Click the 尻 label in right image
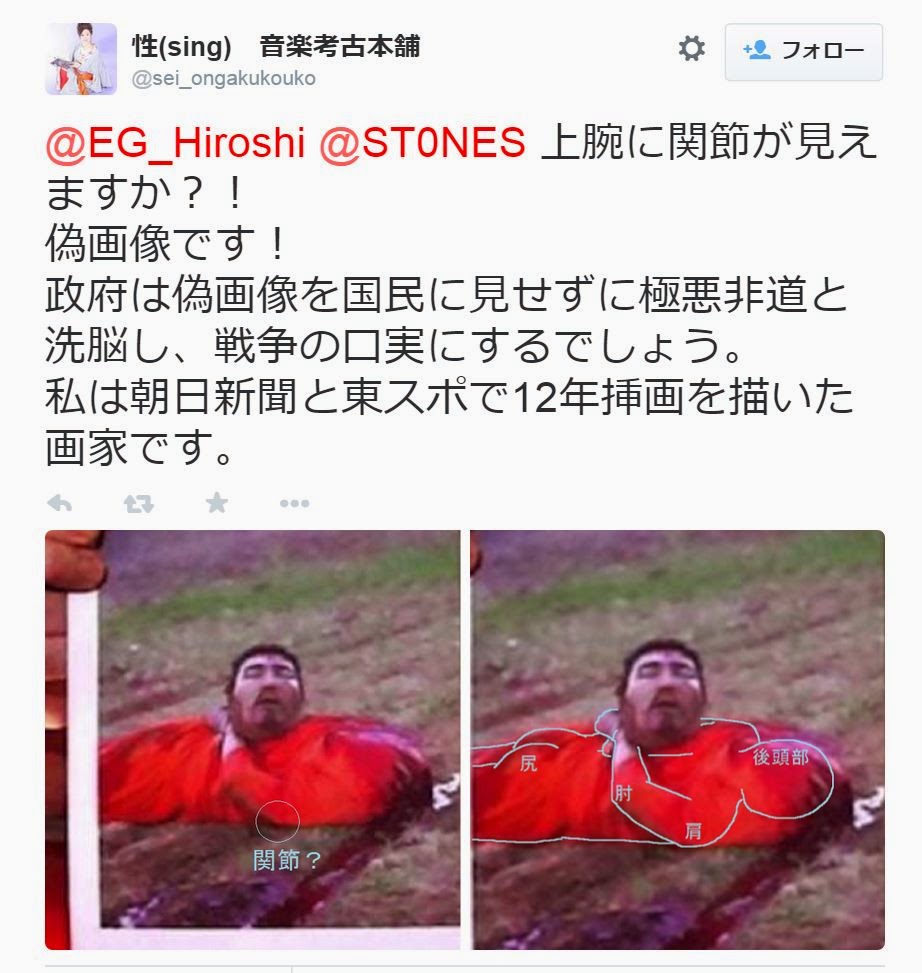Viewport: 922px width, 973px height. click(x=528, y=763)
